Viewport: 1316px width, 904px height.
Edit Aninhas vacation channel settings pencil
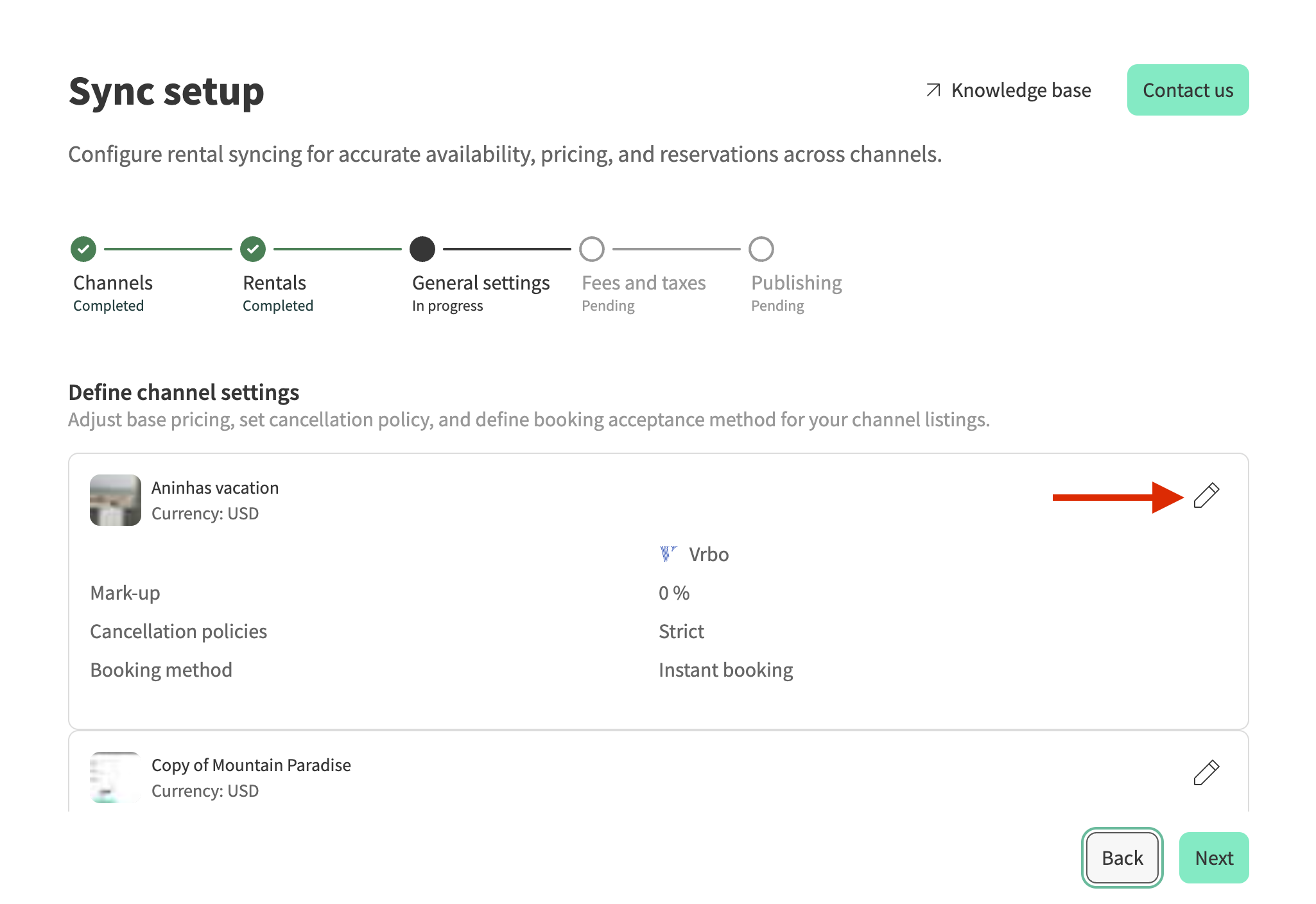pos(1206,496)
